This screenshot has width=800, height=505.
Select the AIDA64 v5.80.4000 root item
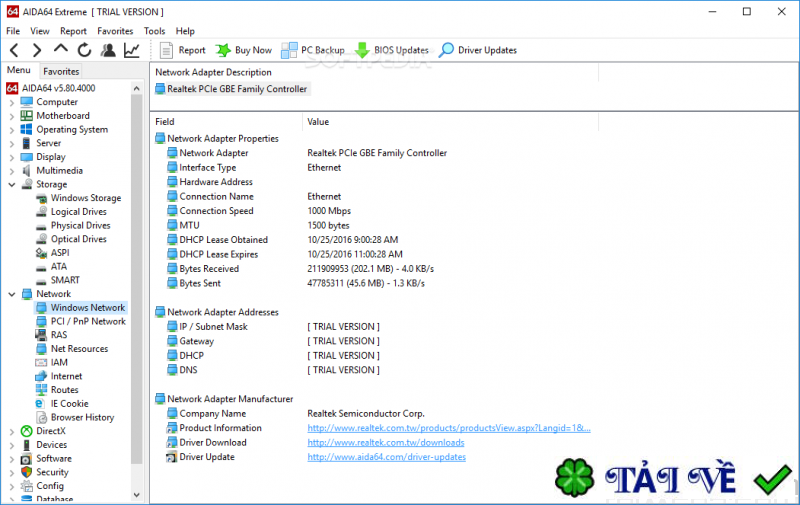pyautogui.click(x=51, y=88)
